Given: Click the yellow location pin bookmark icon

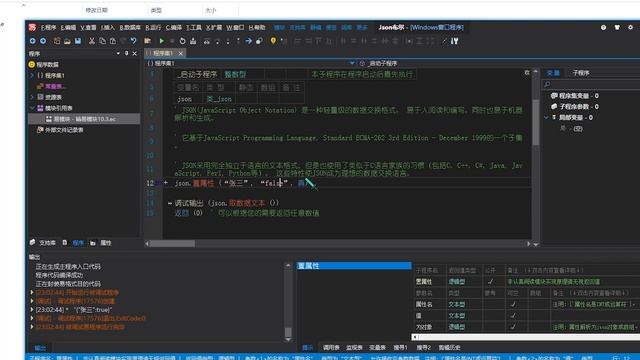Looking at the screenshot, I should tap(273, 40).
